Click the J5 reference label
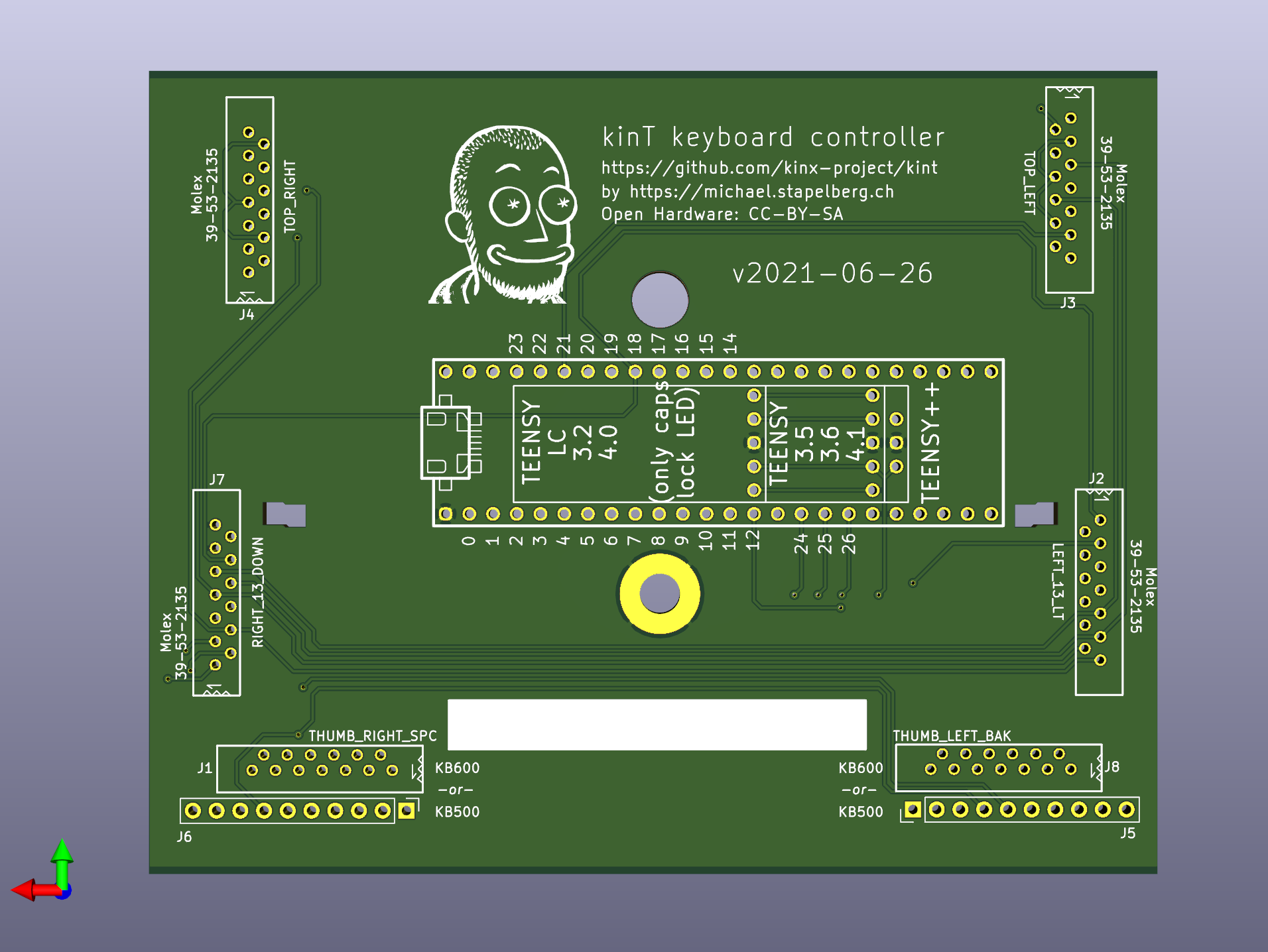Viewport: 1268px width, 952px height. (x=1128, y=833)
